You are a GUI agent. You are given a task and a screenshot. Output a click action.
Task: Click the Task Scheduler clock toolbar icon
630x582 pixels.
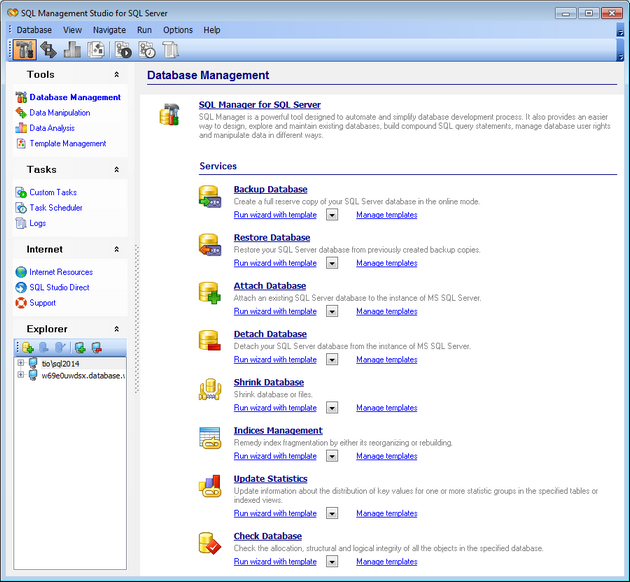[147, 51]
